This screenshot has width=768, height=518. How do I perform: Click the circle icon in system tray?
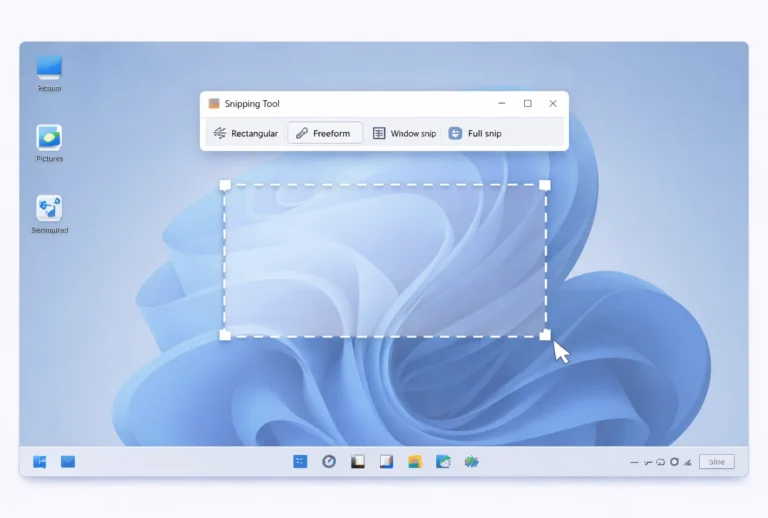click(674, 462)
